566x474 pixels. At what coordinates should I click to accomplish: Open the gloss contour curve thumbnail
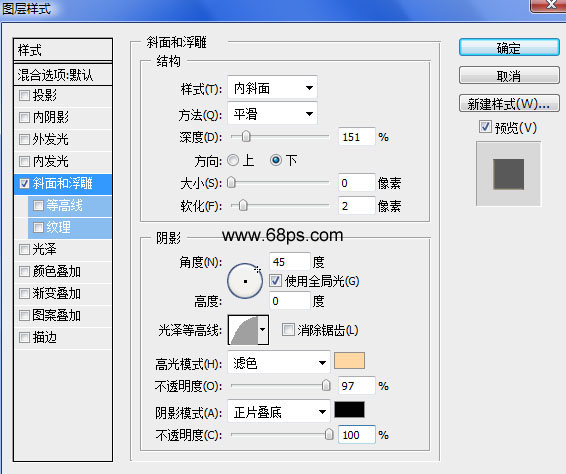pyautogui.click(x=244, y=330)
